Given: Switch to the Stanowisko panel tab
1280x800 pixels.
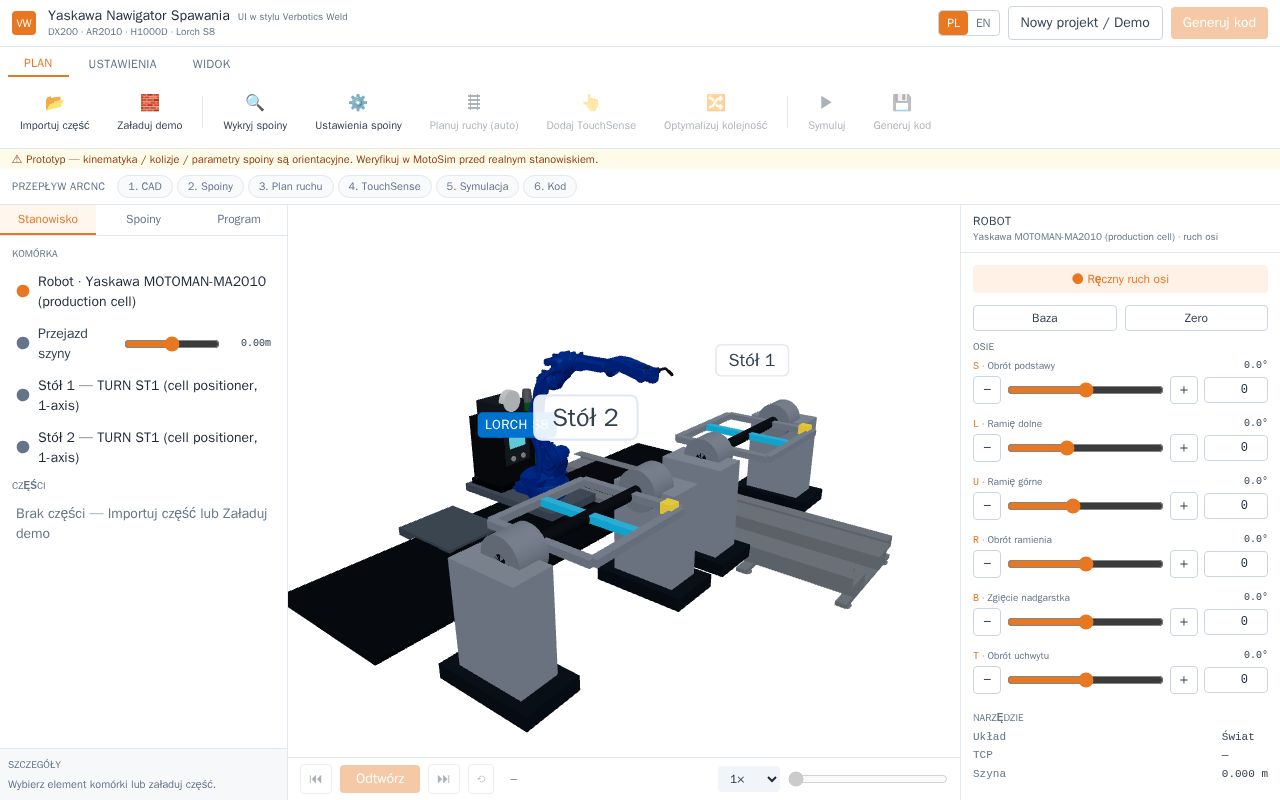Looking at the screenshot, I should (48, 219).
